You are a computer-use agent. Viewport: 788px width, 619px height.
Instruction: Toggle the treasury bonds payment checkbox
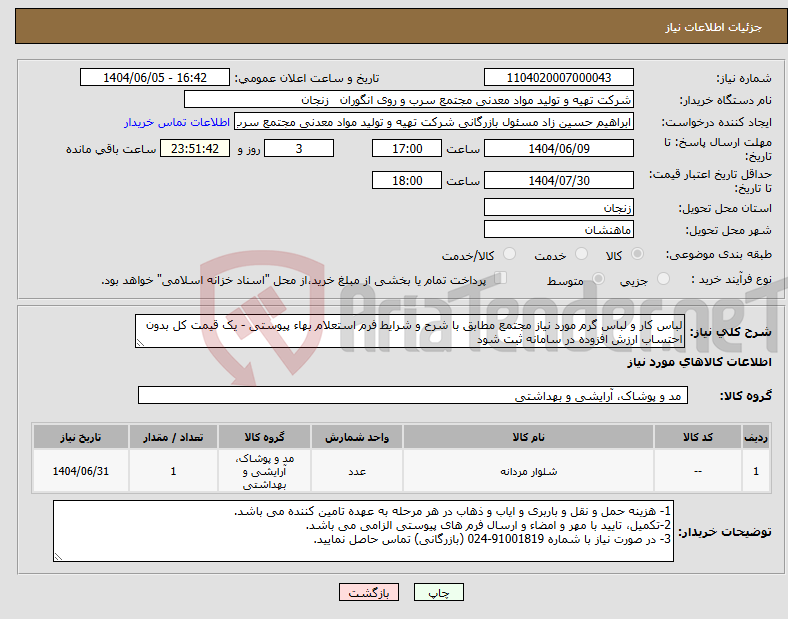(501, 278)
